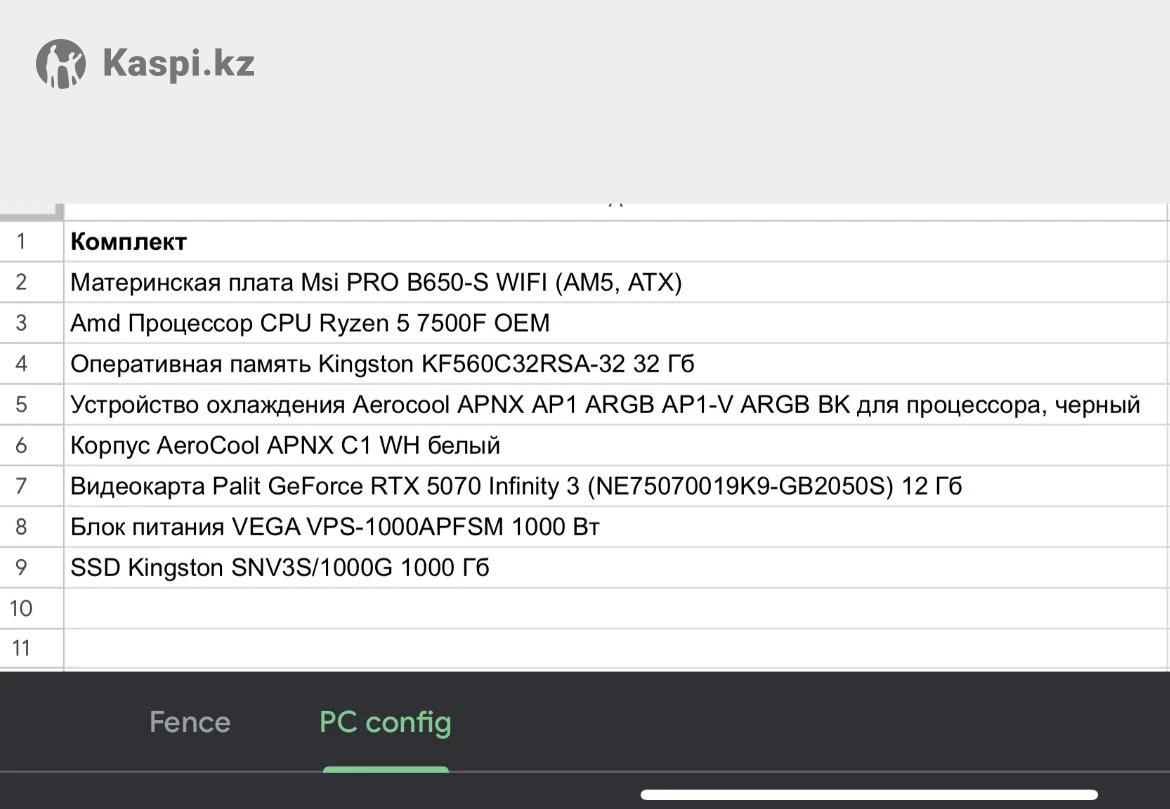Image resolution: width=1170 pixels, height=809 pixels.
Task: Select the SSD Kingston SNV3S/1000G cell
Action: [280, 568]
